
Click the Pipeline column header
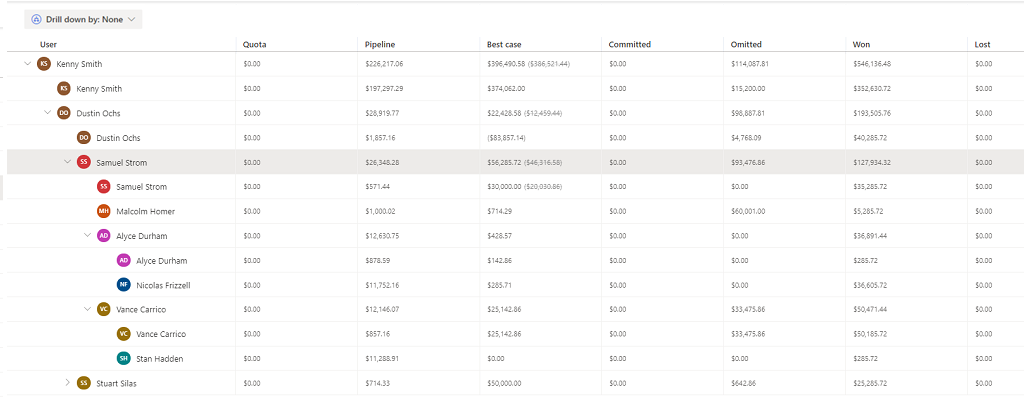point(380,44)
